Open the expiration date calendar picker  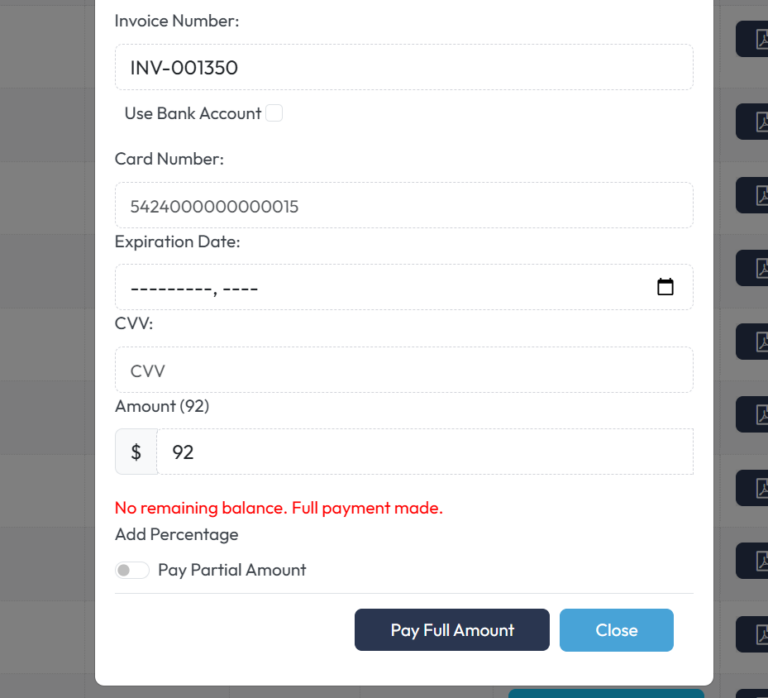click(665, 288)
